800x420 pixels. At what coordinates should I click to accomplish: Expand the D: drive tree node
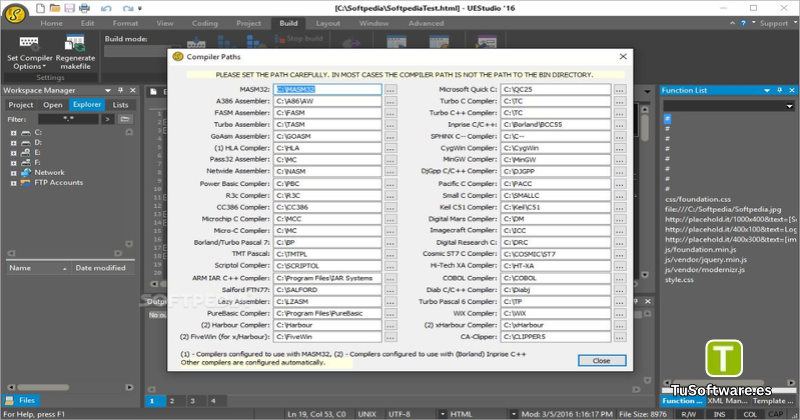coord(14,143)
